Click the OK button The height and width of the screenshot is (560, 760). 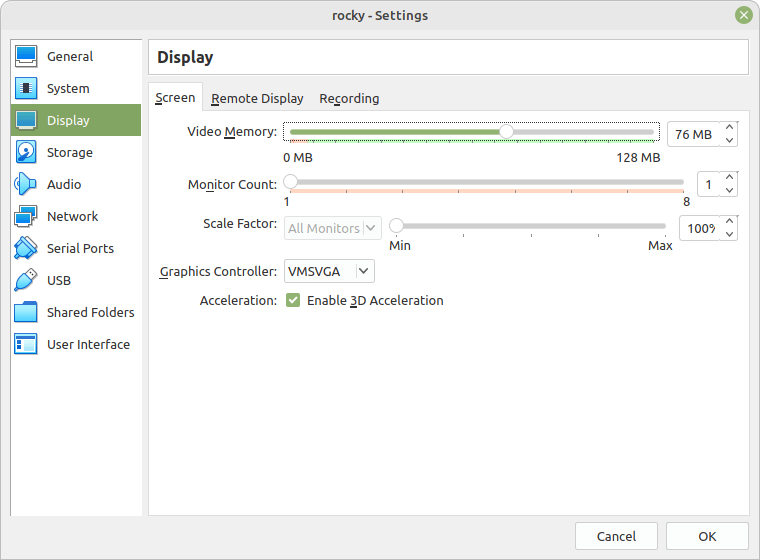(x=707, y=536)
